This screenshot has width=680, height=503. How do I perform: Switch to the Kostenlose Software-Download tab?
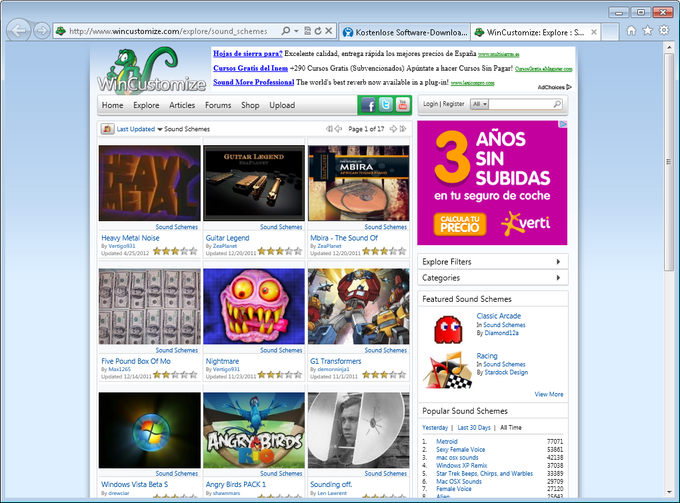pyautogui.click(x=404, y=32)
